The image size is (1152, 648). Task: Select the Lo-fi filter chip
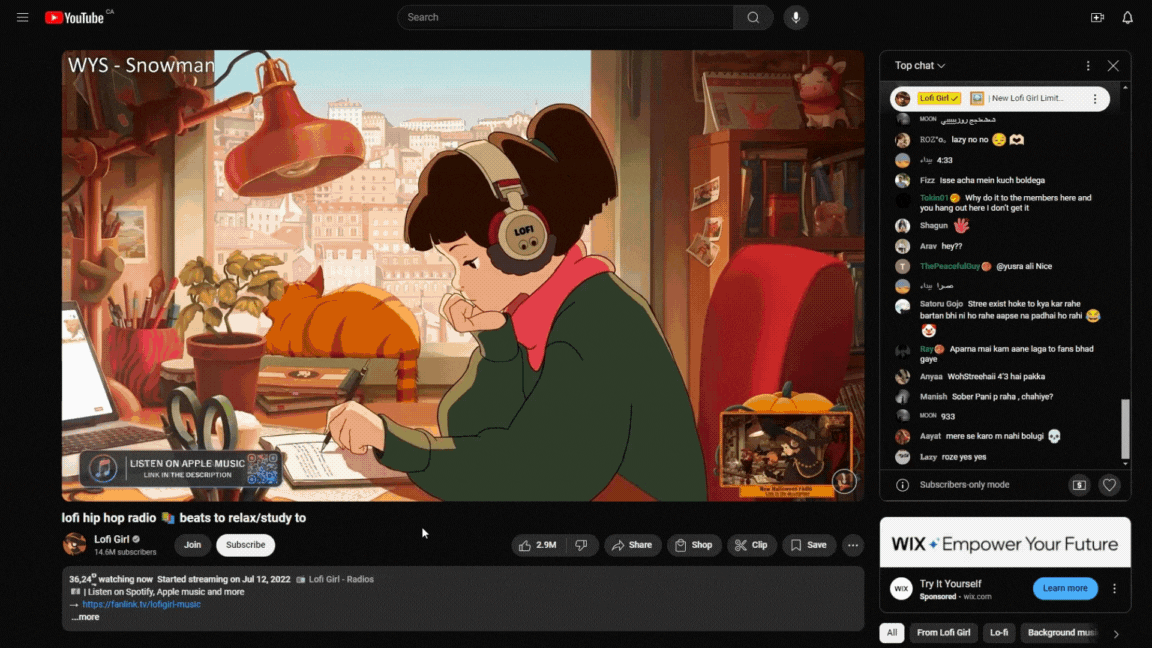coord(999,633)
